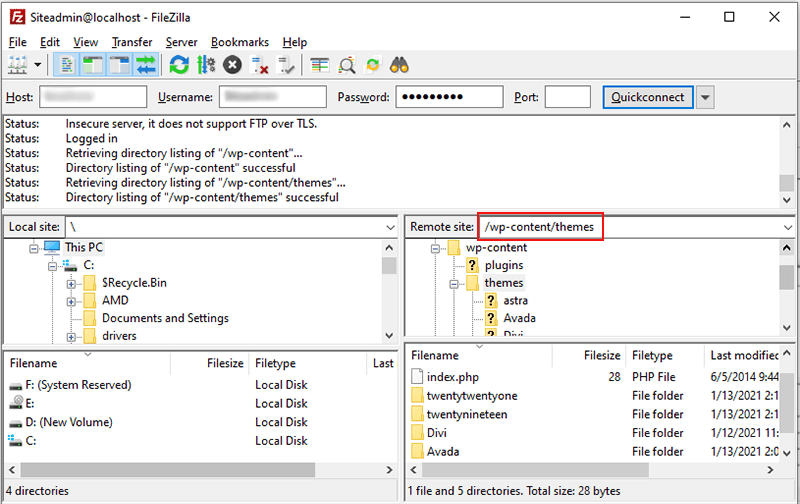
Task: Toggle the local directory tree display
Action: (x=93, y=65)
